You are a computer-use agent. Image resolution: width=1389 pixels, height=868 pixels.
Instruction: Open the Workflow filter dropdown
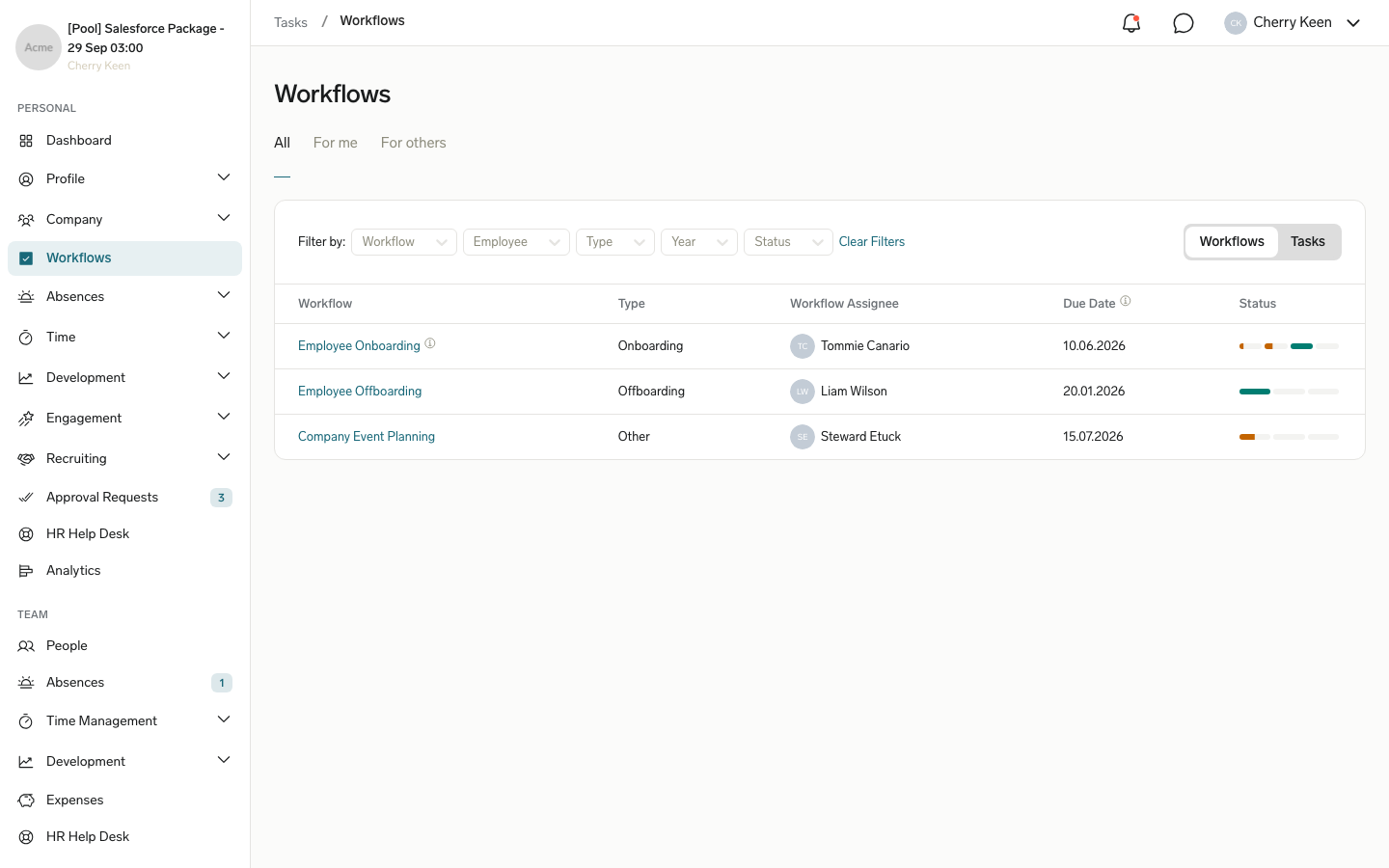[x=404, y=242]
